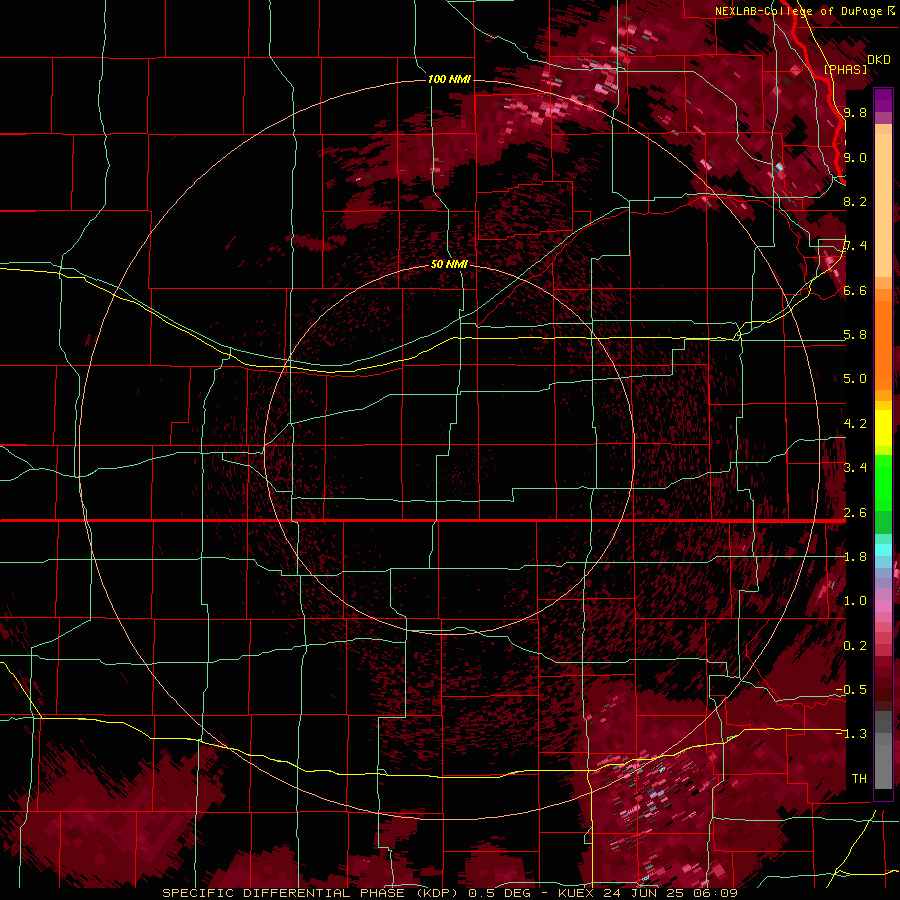This screenshot has width=900, height=900.
Task: Click the 9.0 value on the color scale
Action: click(855, 157)
